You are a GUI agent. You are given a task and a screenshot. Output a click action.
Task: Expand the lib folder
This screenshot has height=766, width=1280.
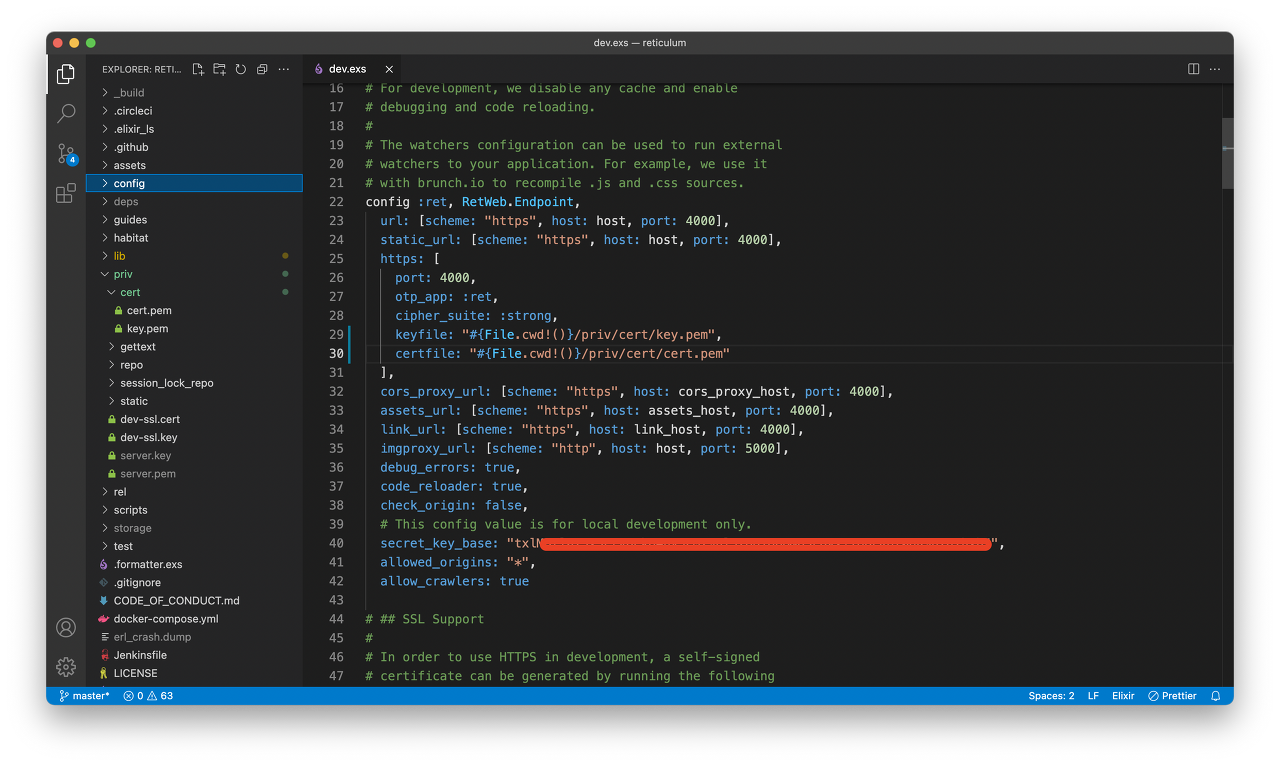click(194, 256)
